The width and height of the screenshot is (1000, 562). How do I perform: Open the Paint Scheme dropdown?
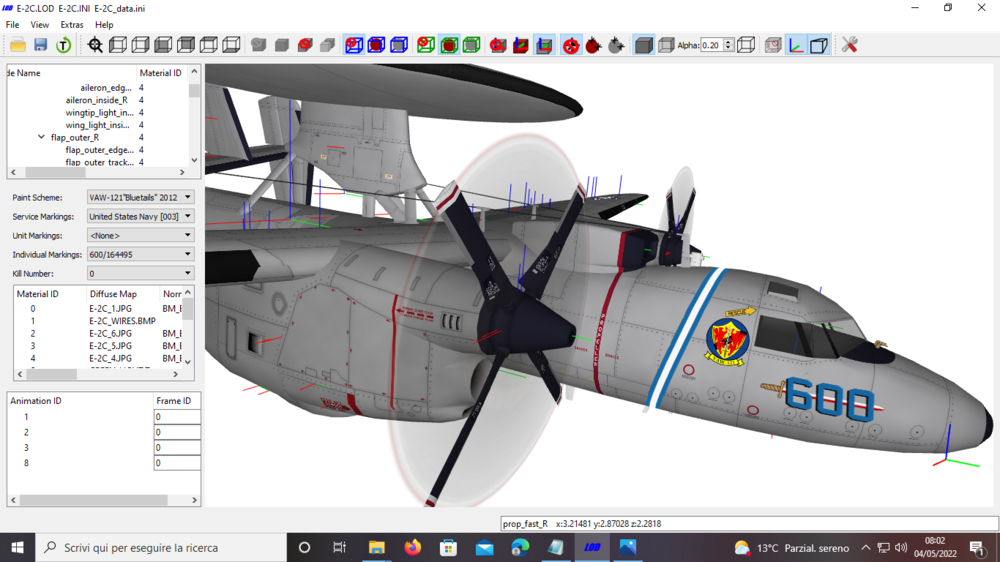tap(140, 197)
